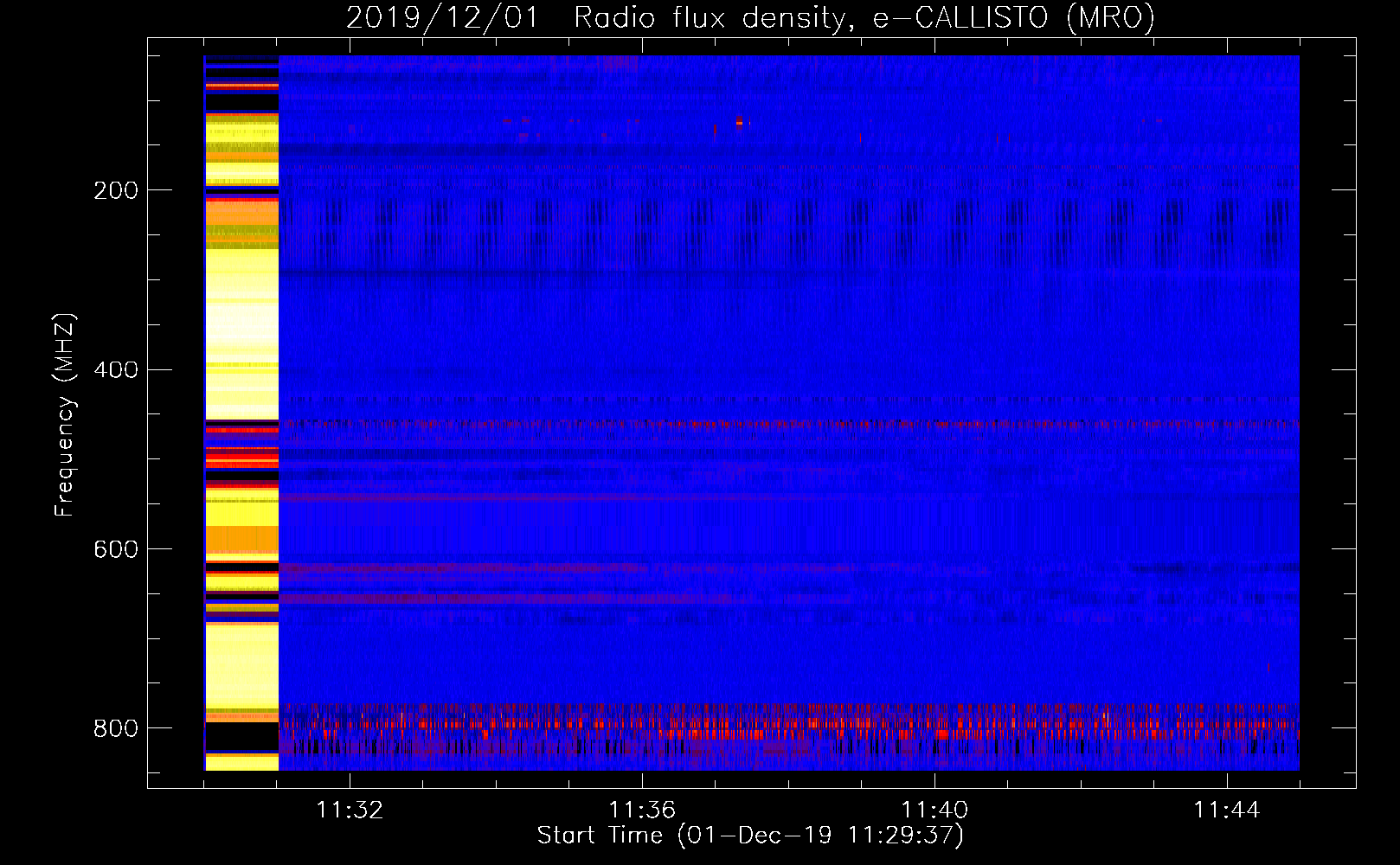Click the 11:32 time tick label
The height and width of the screenshot is (865, 1400).
tap(350, 811)
